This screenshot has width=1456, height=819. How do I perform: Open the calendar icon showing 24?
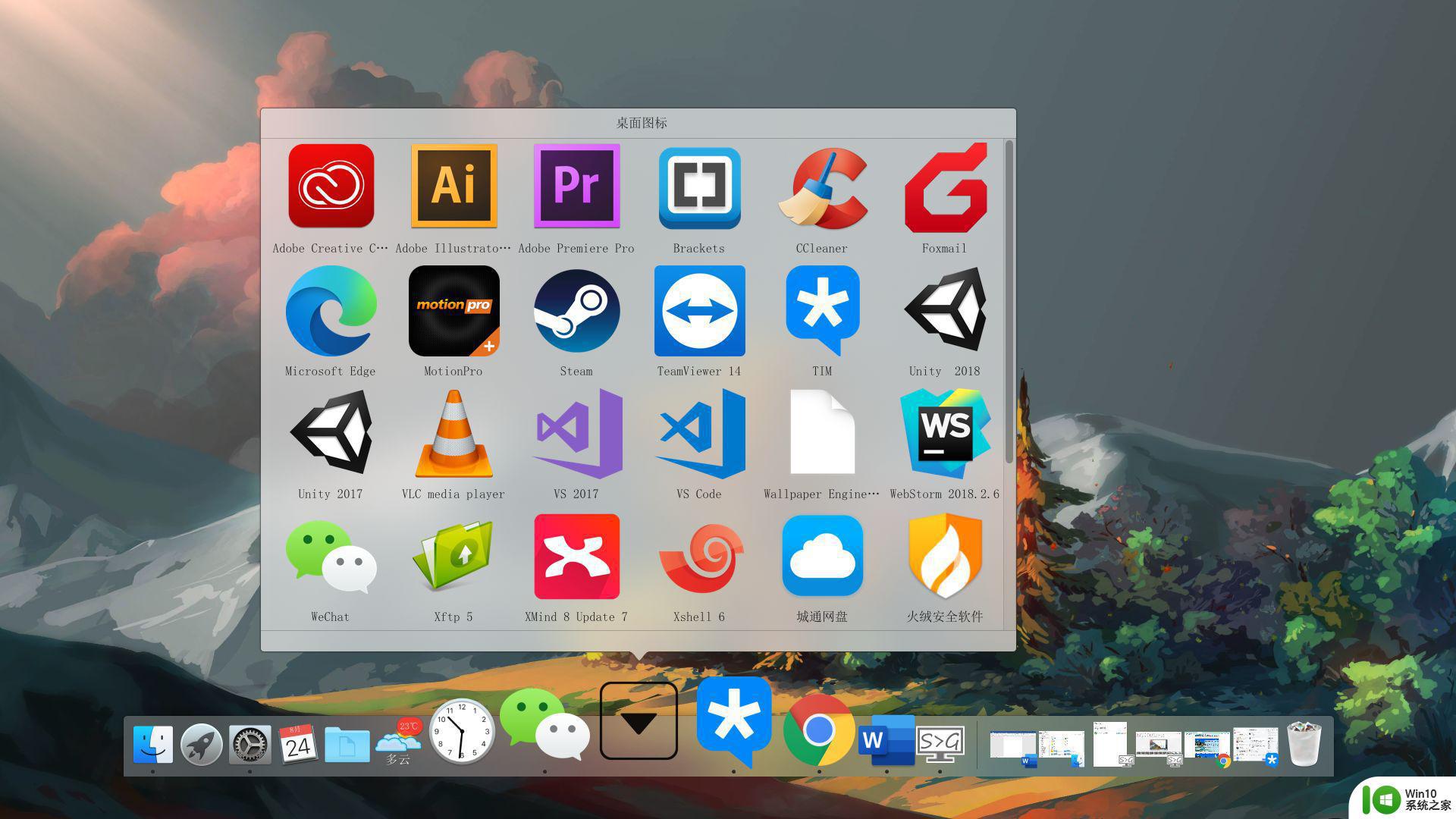pos(298,744)
